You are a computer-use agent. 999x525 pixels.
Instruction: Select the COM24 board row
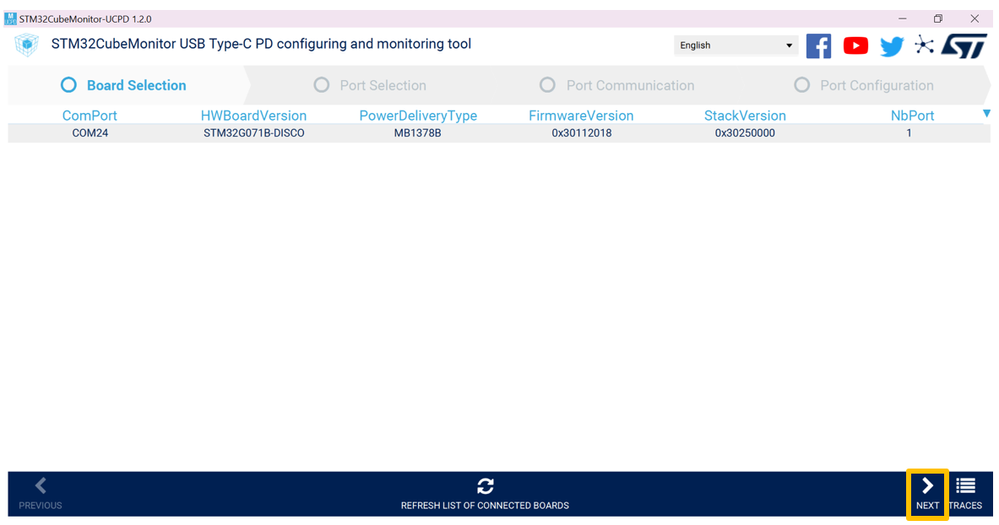coord(499,133)
